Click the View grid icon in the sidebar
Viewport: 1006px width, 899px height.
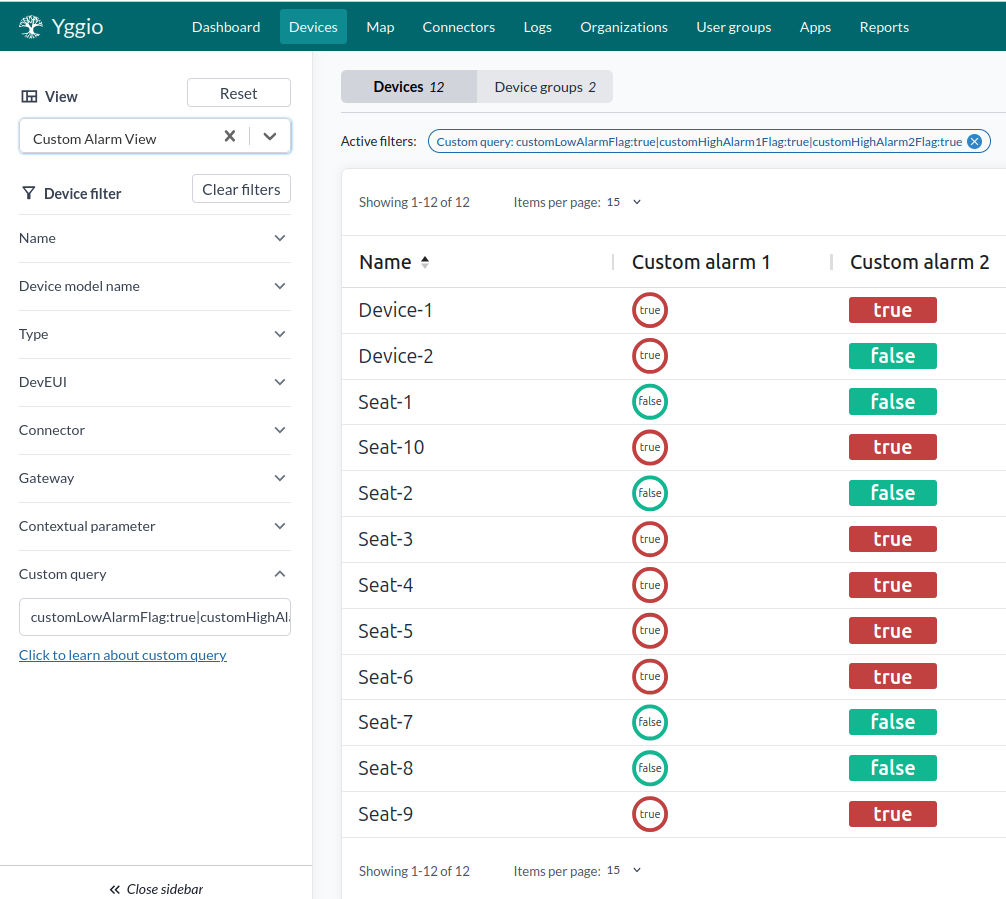click(28, 96)
